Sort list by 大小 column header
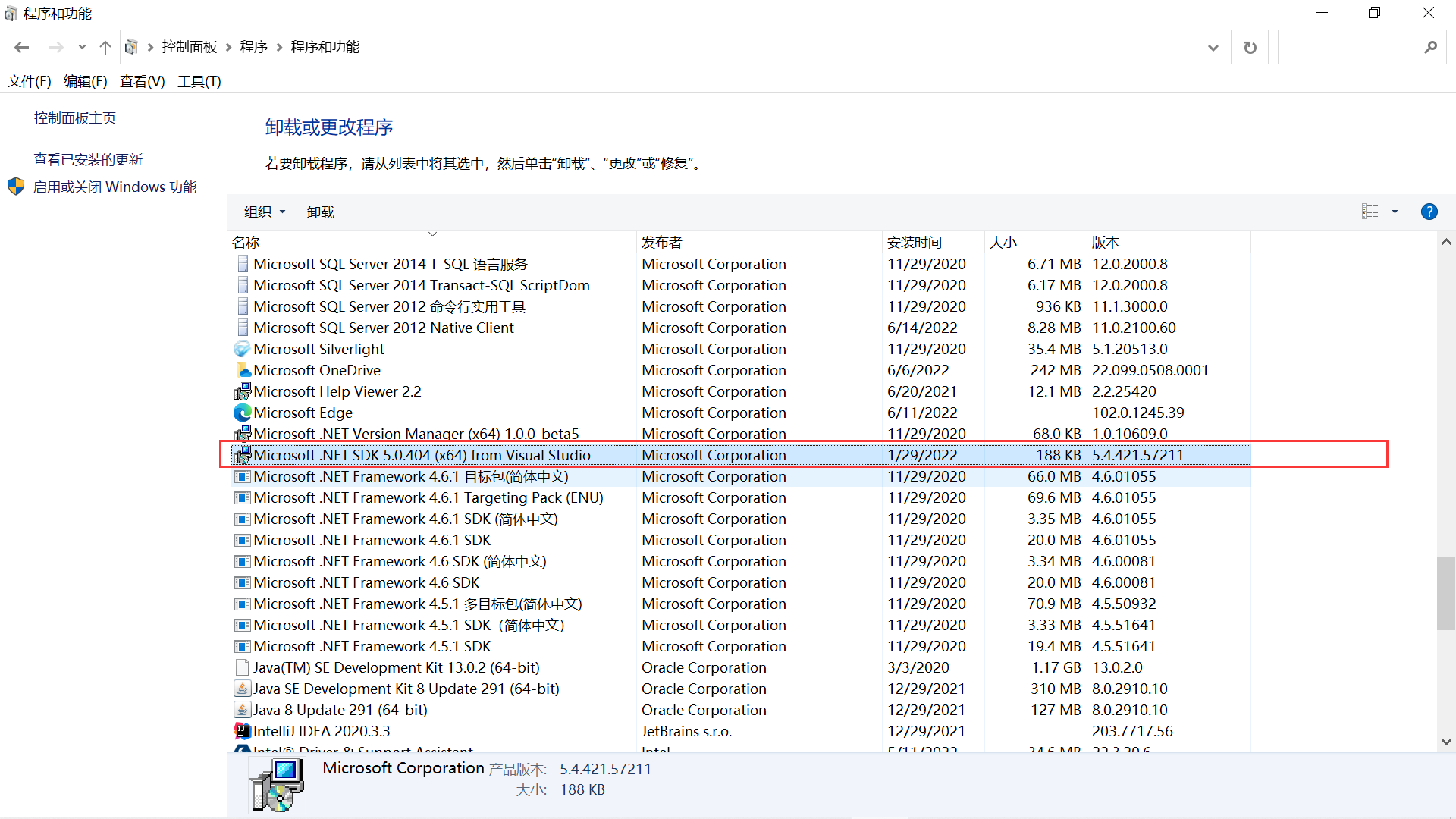 pyautogui.click(x=1036, y=242)
